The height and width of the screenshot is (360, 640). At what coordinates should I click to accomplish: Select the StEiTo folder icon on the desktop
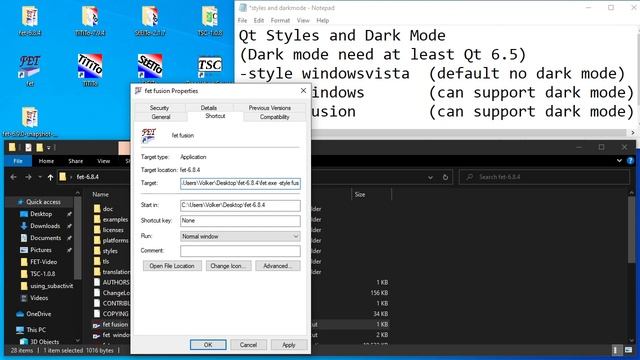click(x=150, y=21)
